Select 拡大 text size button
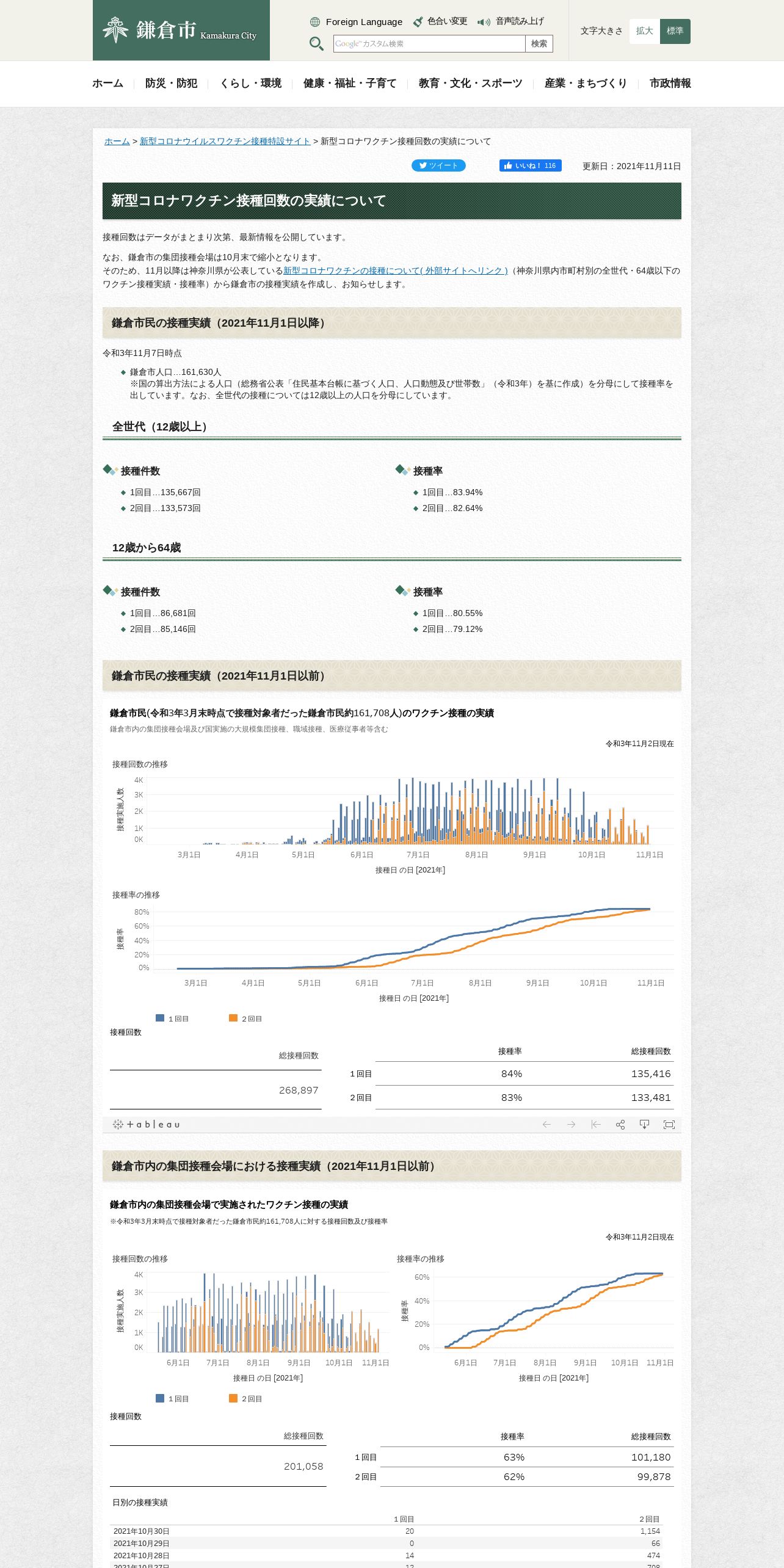Screen dimensions: 784x1568 [645, 31]
